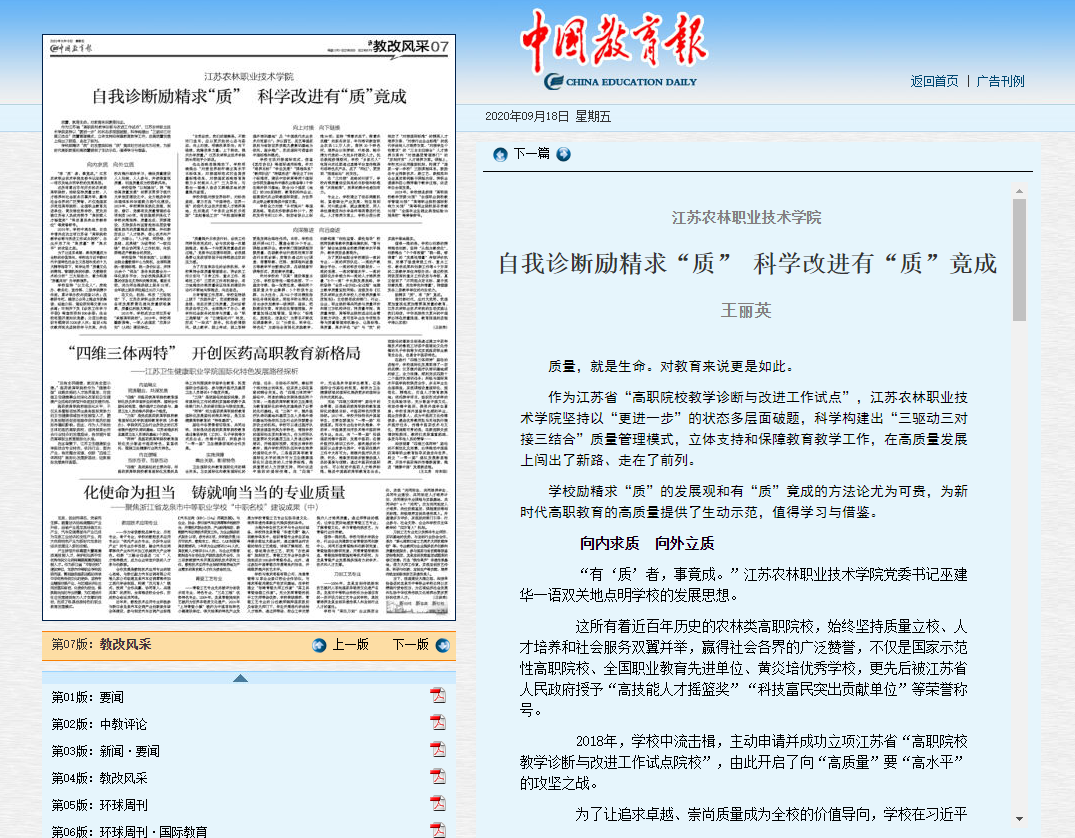Click the 上一版 previous edition text
This screenshot has width=1075, height=838.
pyautogui.click(x=351, y=645)
